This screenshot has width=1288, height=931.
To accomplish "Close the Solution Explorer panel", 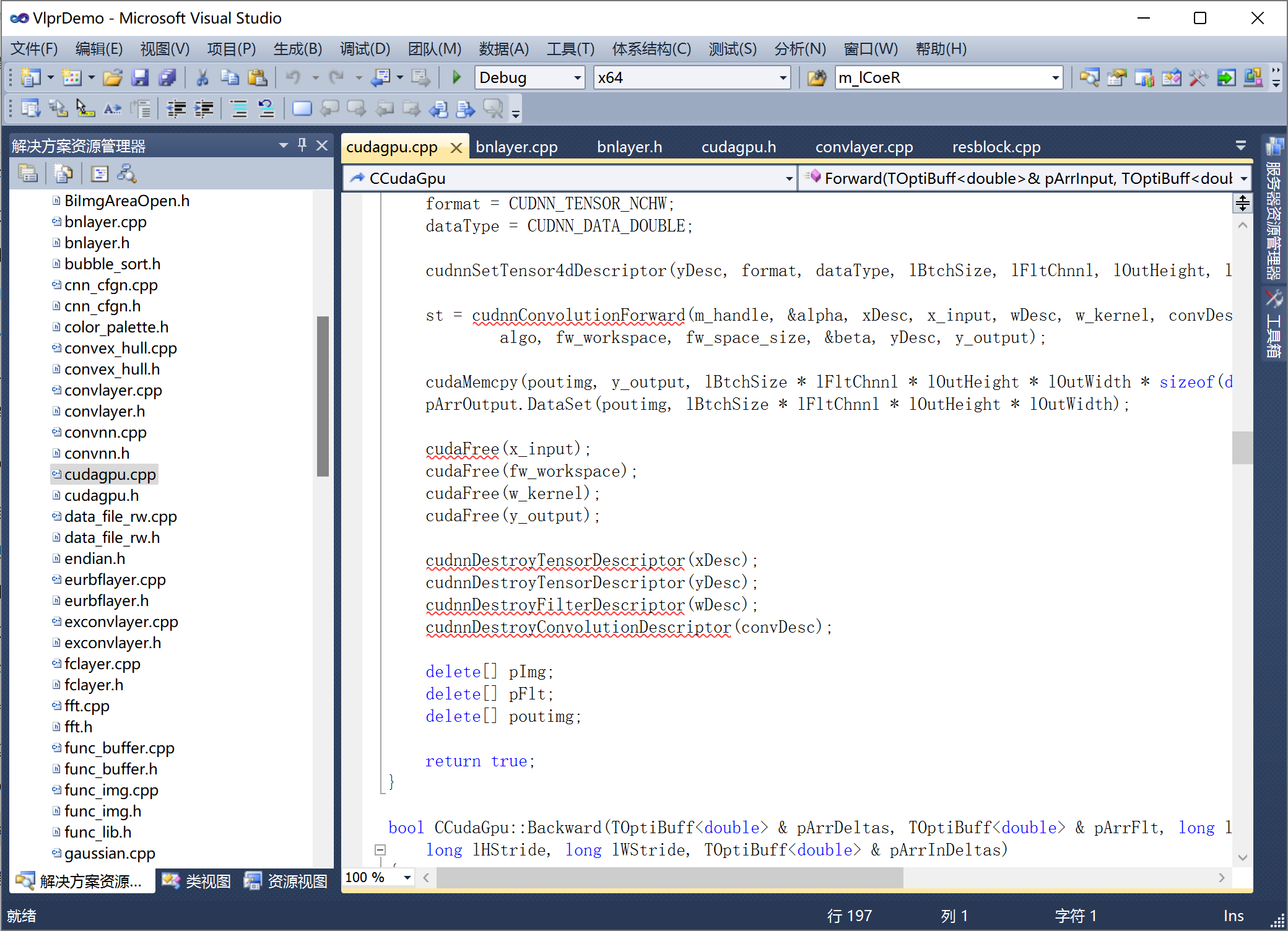I will pos(322,145).
